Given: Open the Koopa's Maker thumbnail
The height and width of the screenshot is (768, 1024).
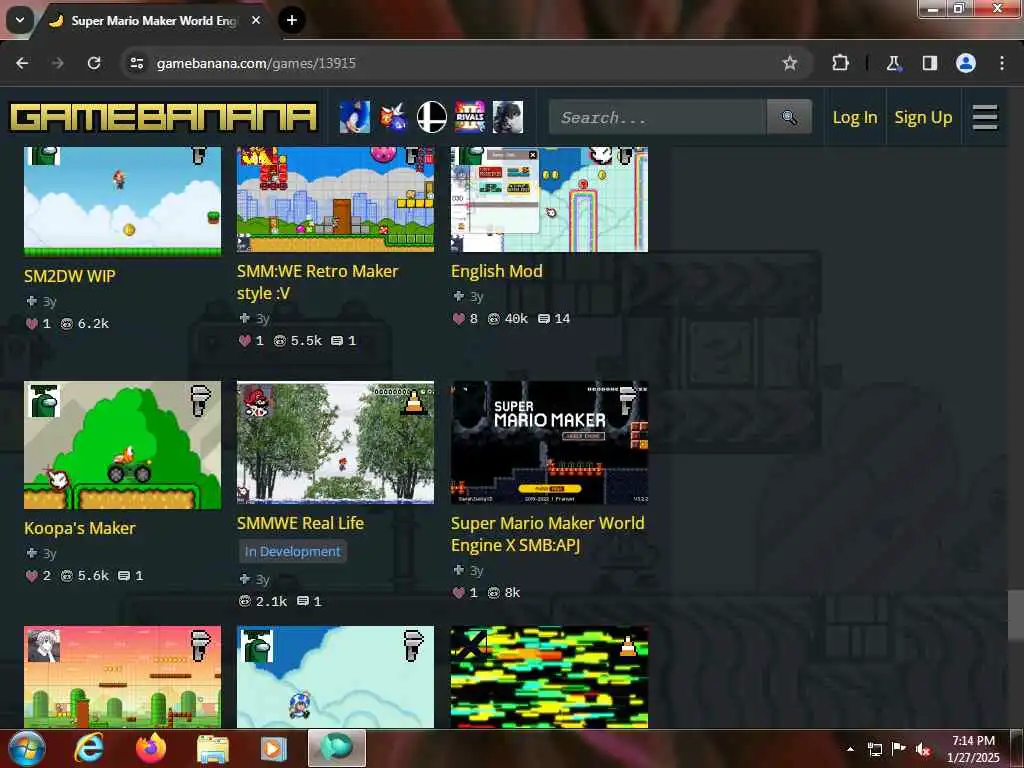Looking at the screenshot, I should click(x=123, y=445).
